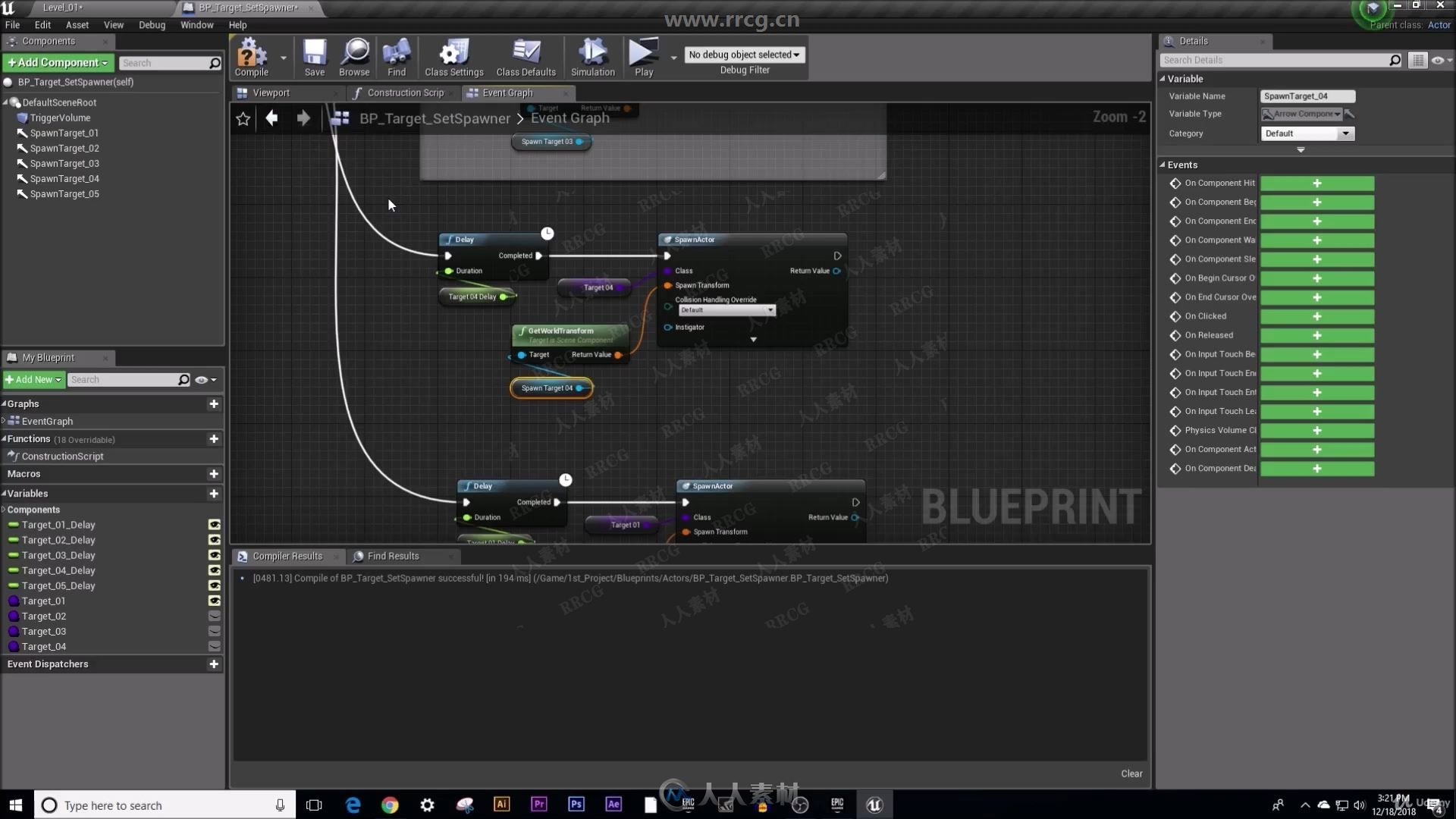Click the Class Settings icon

[454, 55]
